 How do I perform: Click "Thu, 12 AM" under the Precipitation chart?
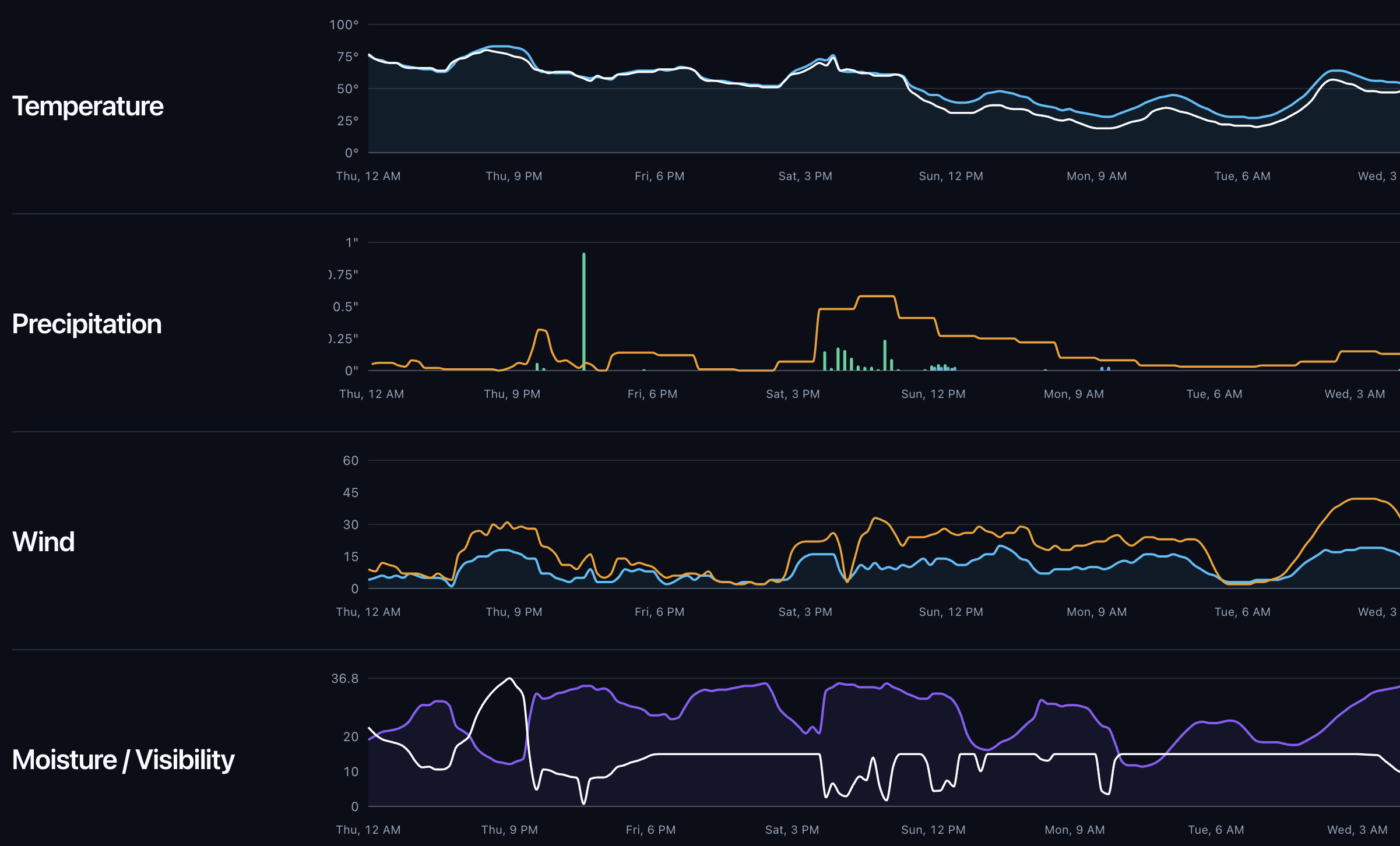[x=372, y=394]
